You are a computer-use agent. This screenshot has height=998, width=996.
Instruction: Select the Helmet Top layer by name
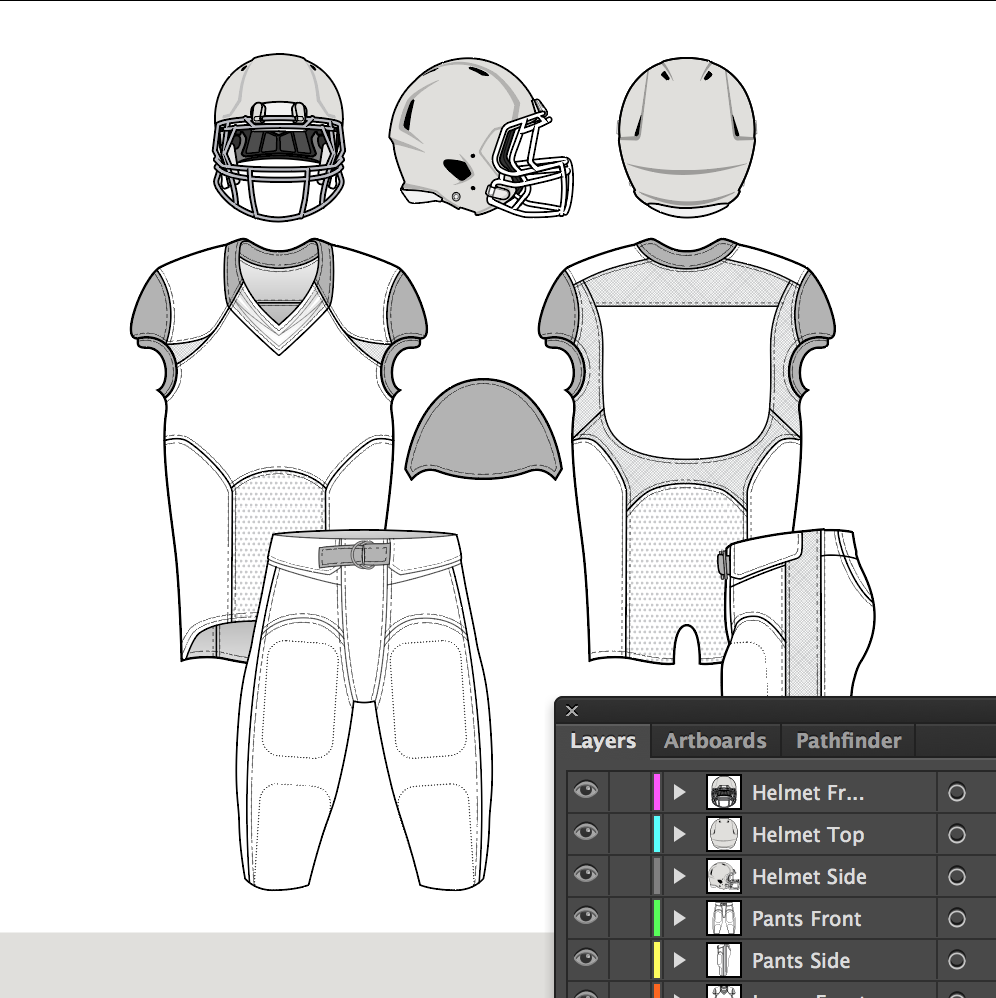807,834
